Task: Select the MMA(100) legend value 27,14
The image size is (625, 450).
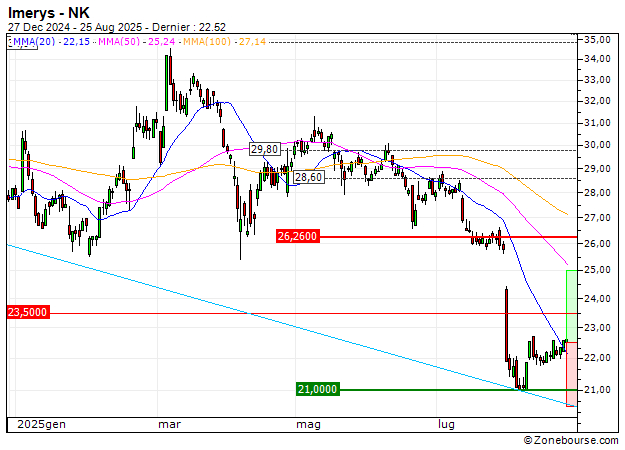Action: pyautogui.click(x=252, y=41)
